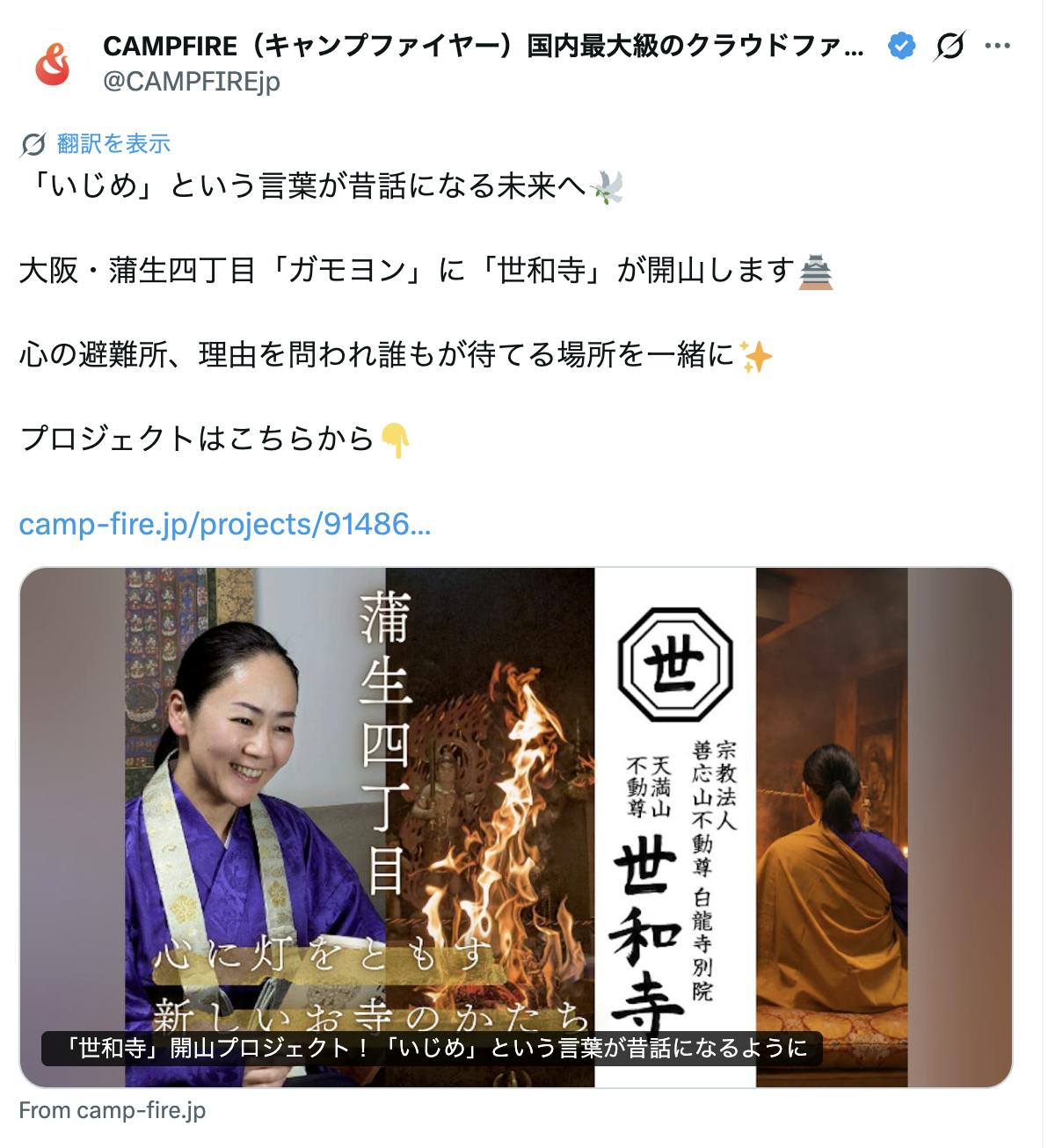Viewport: 1048px width, 1148px height.
Task: Click the octagonal 世 temple logo
Action: 675,665
